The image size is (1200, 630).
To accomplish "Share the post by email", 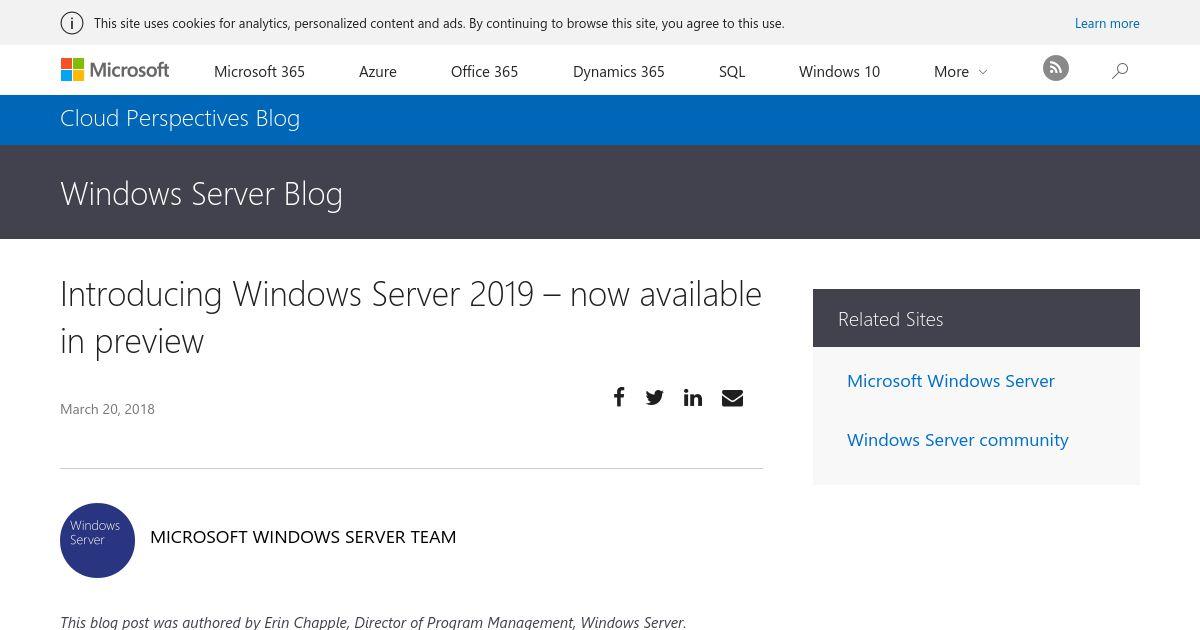I will tap(732, 398).
